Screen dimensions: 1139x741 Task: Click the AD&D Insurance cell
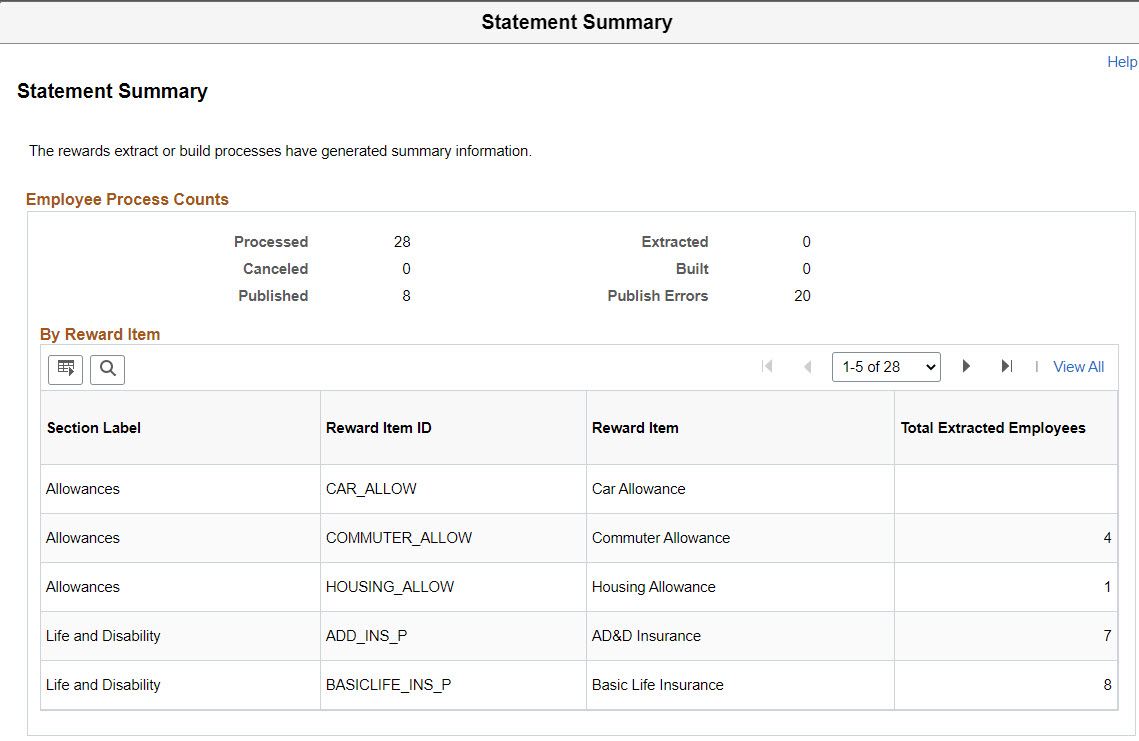[646, 636]
